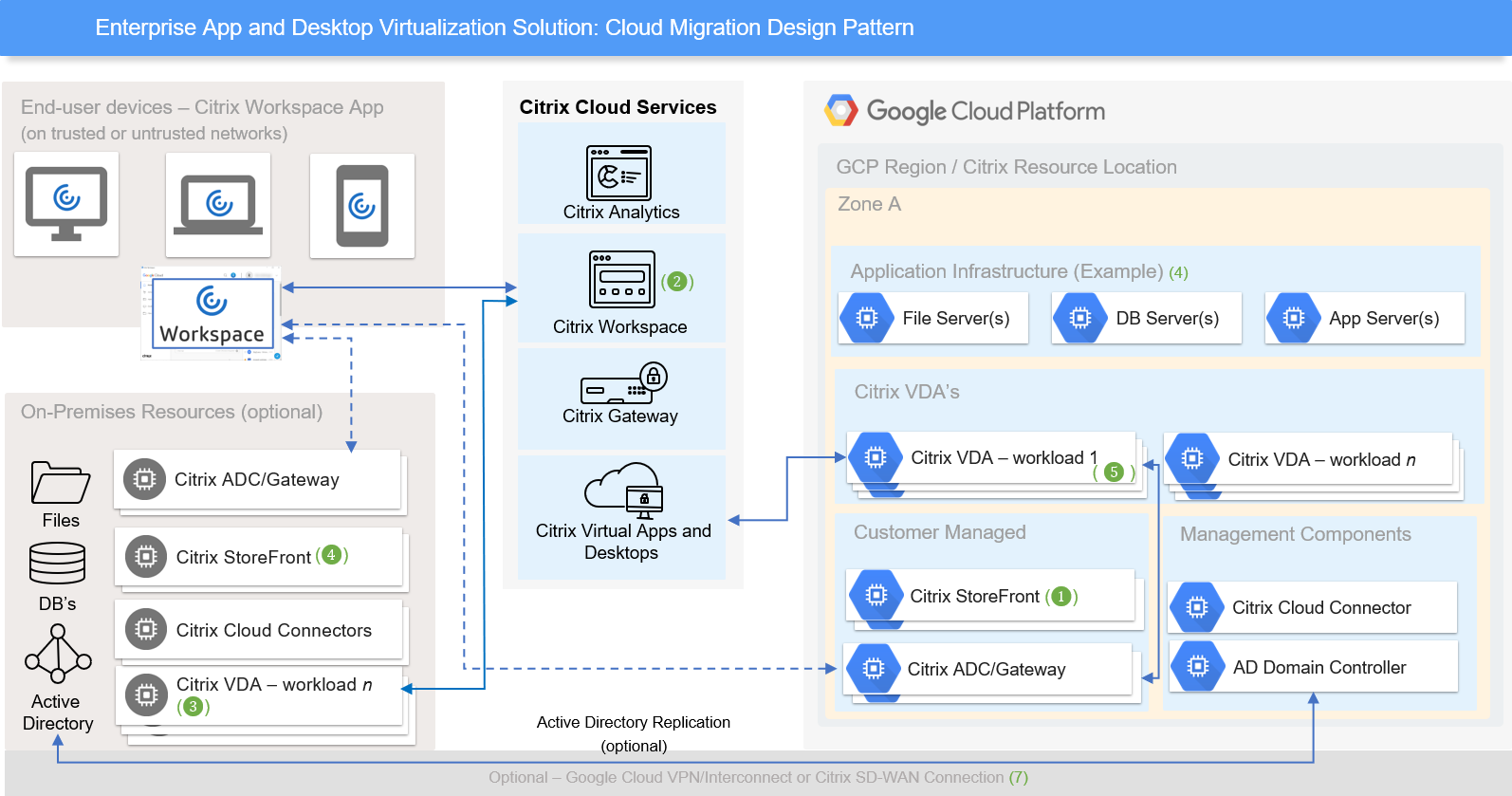Viewport: 1512px width, 796px height.
Task: Click the Citrix Cloud Connectors chip icon
Action: click(x=146, y=629)
